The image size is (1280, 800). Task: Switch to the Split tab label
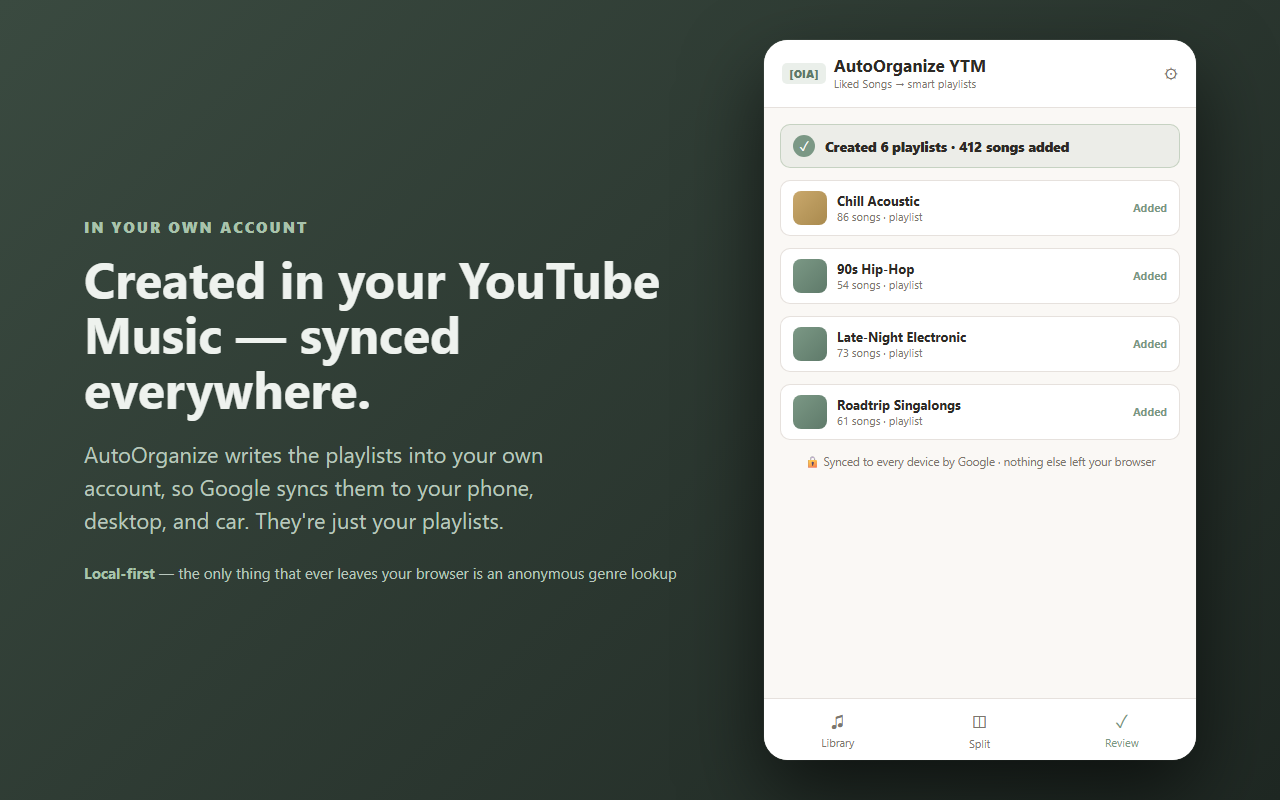pyautogui.click(x=980, y=744)
